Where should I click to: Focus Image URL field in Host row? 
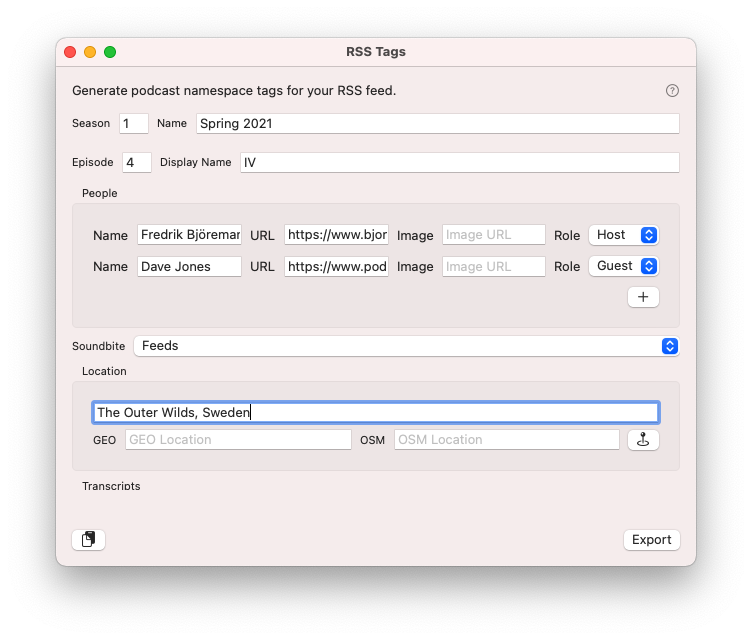click(494, 235)
